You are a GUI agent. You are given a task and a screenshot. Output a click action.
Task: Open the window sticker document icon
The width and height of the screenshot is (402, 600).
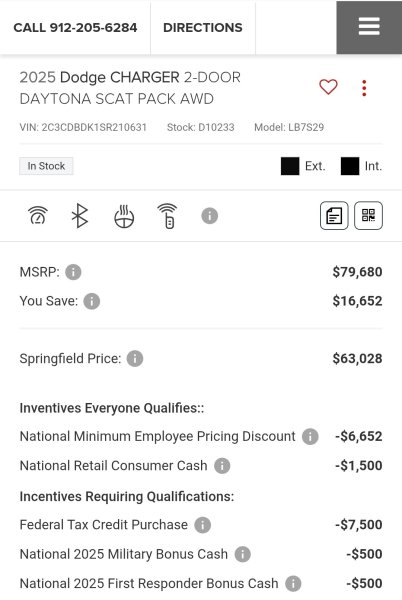(334, 215)
